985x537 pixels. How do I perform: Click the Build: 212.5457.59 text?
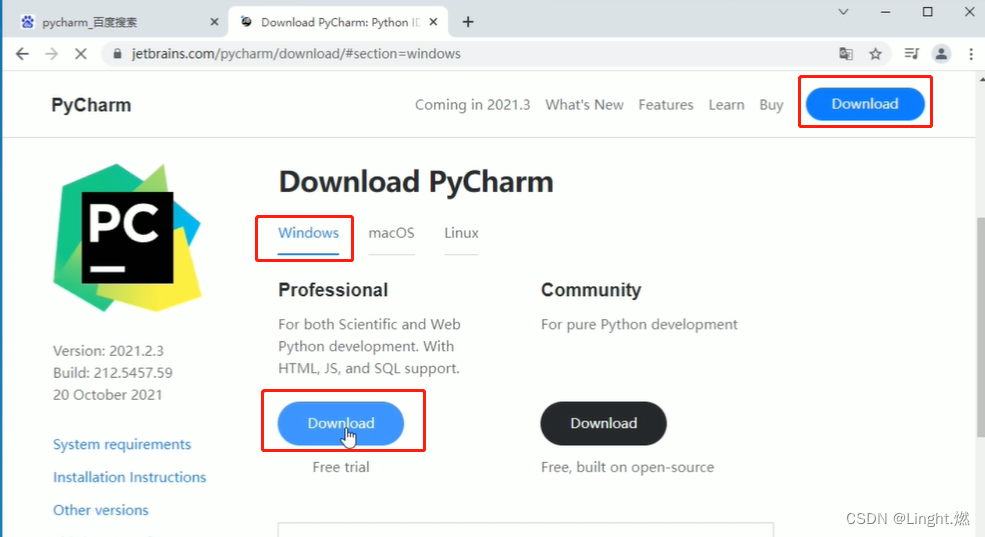(112, 372)
